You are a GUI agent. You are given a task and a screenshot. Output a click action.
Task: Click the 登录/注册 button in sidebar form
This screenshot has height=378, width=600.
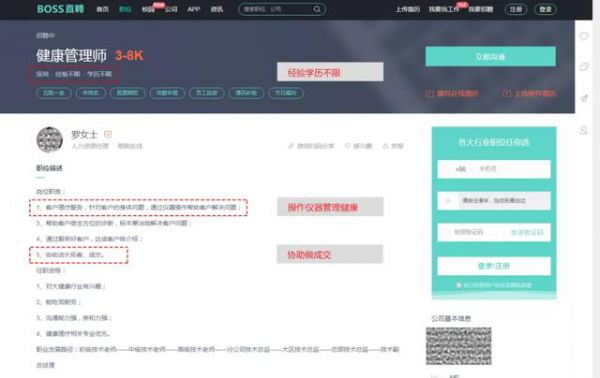tap(494, 266)
